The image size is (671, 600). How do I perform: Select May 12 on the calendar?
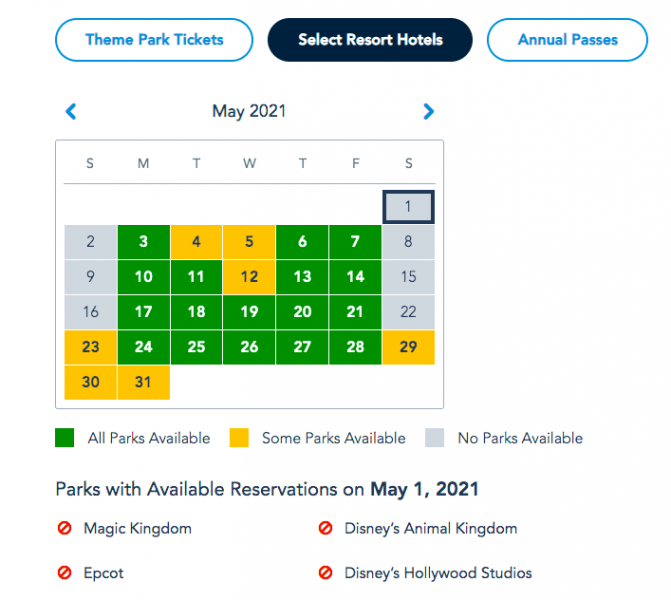point(249,277)
